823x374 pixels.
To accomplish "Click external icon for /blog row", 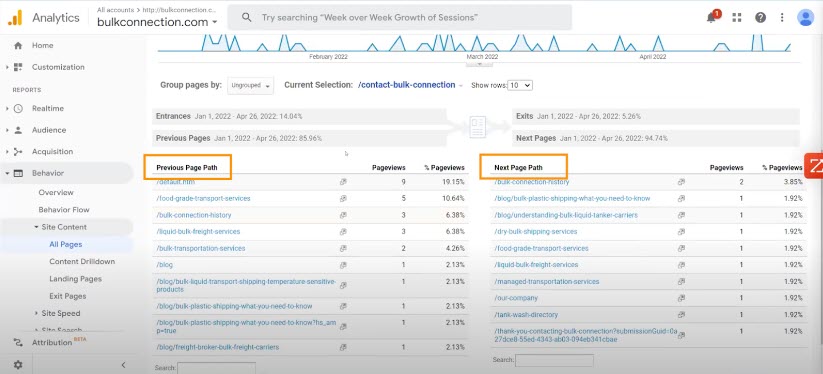I will tap(343, 265).
